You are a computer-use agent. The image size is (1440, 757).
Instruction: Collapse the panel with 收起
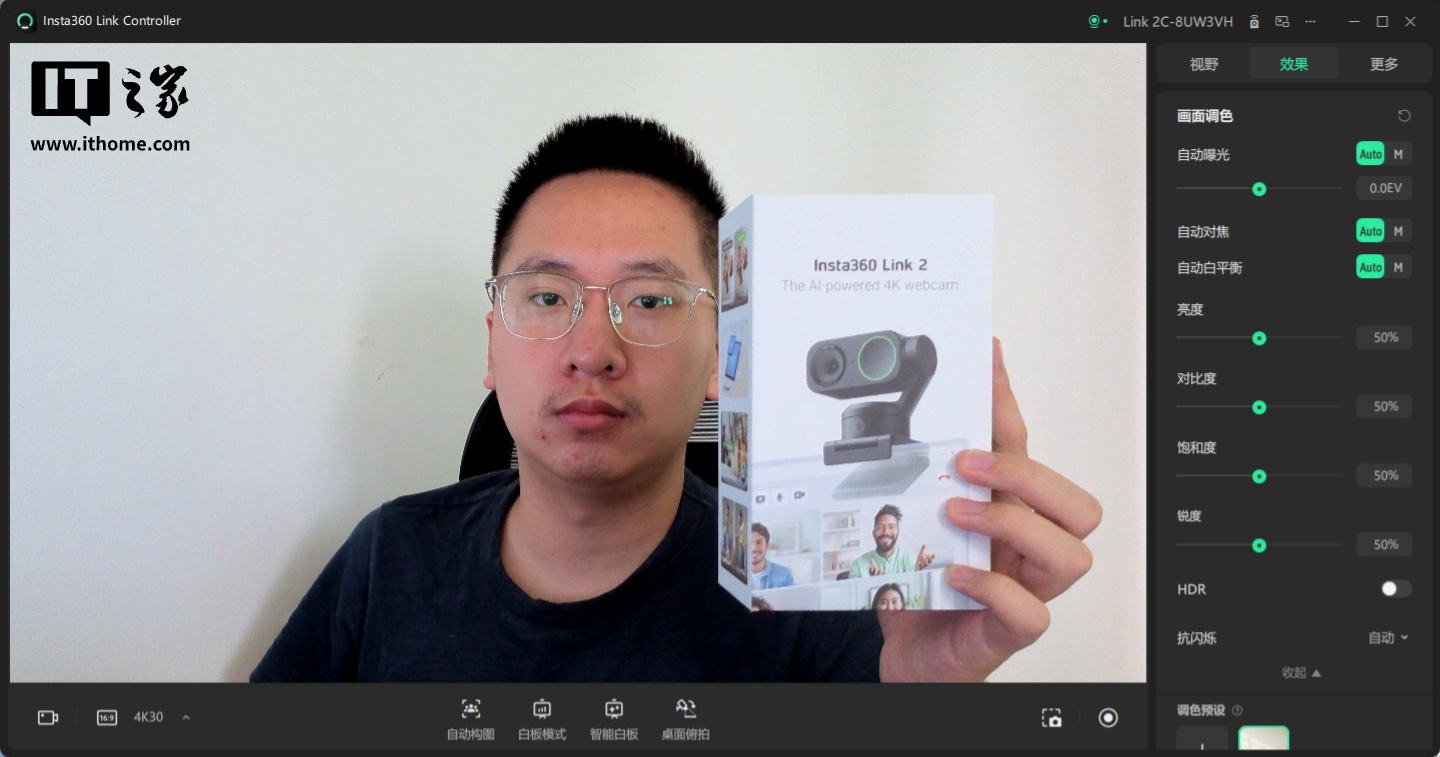(1301, 673)
